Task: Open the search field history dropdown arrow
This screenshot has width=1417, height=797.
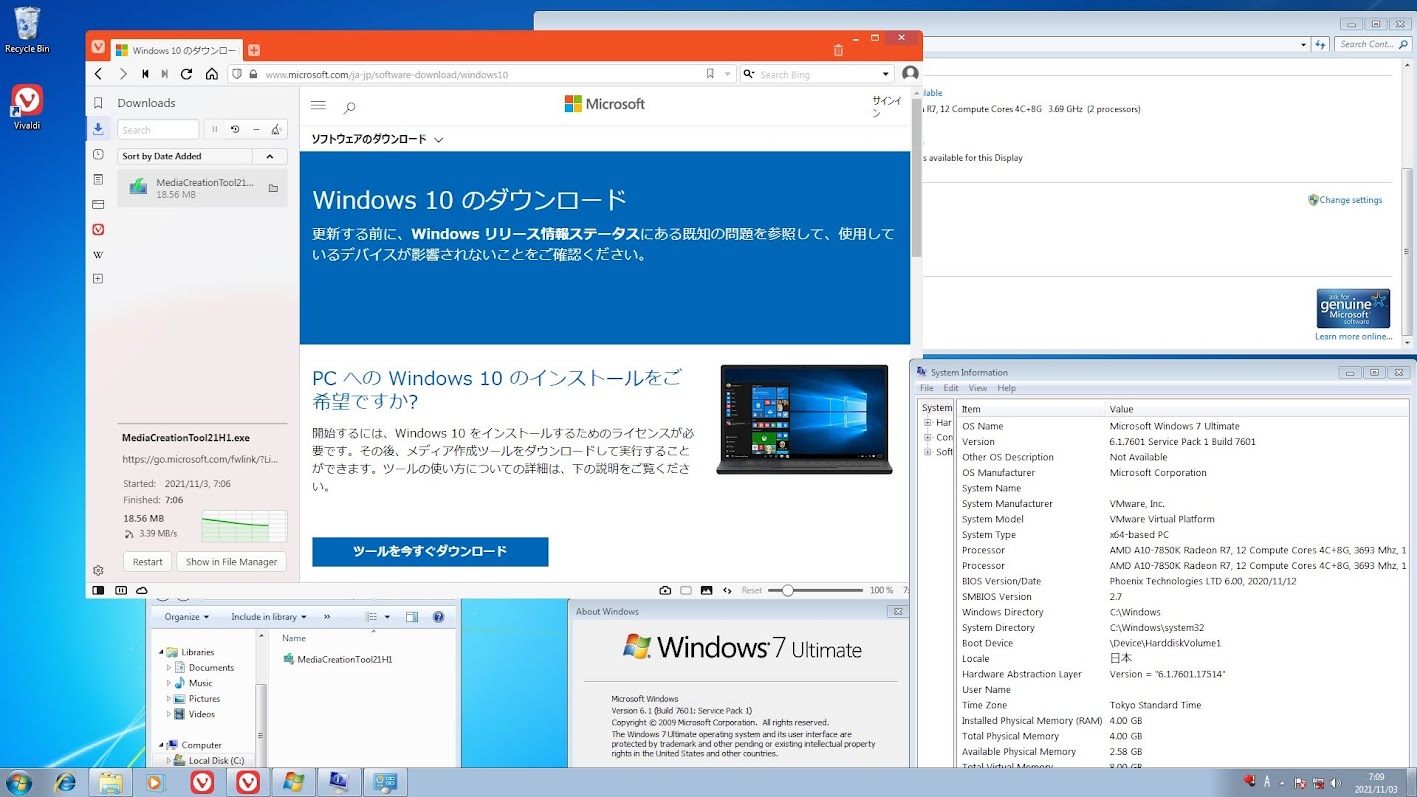Action: [886, 74]
